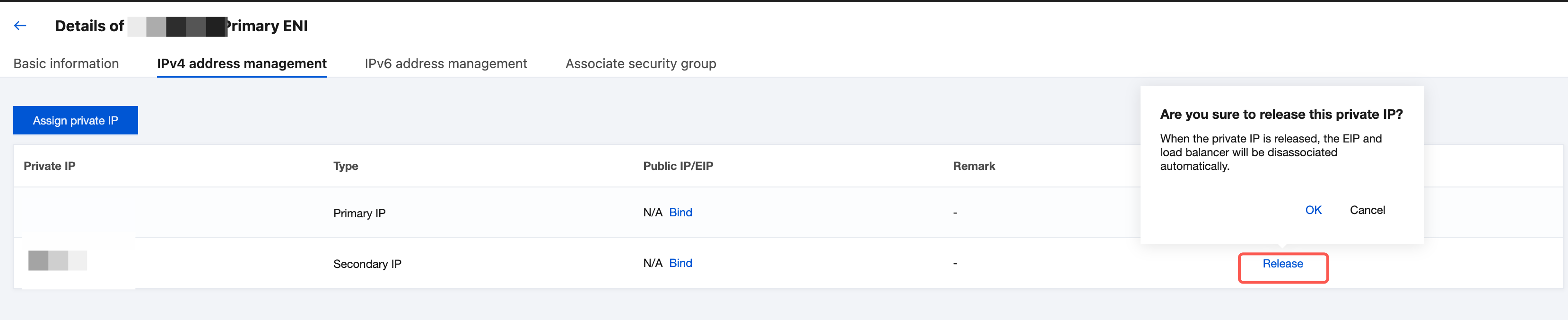Click the back arrow icon
This screenshot has width=1568, height=320.
click(20, 26)
